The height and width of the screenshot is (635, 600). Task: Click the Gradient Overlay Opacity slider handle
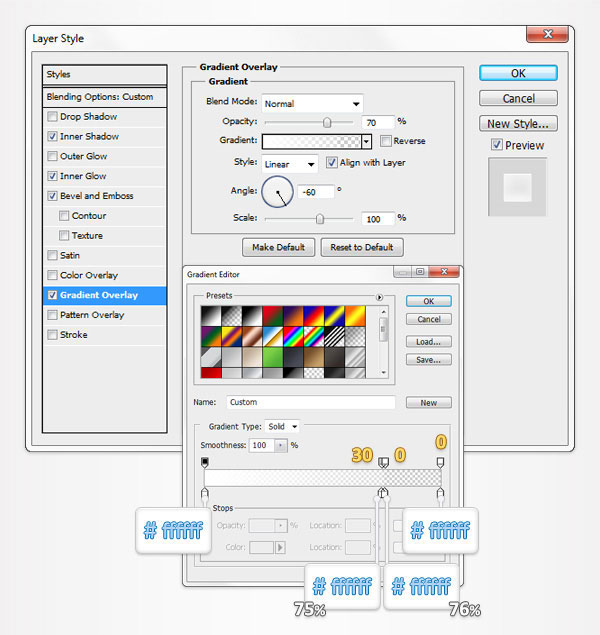[x=327, y=122]
